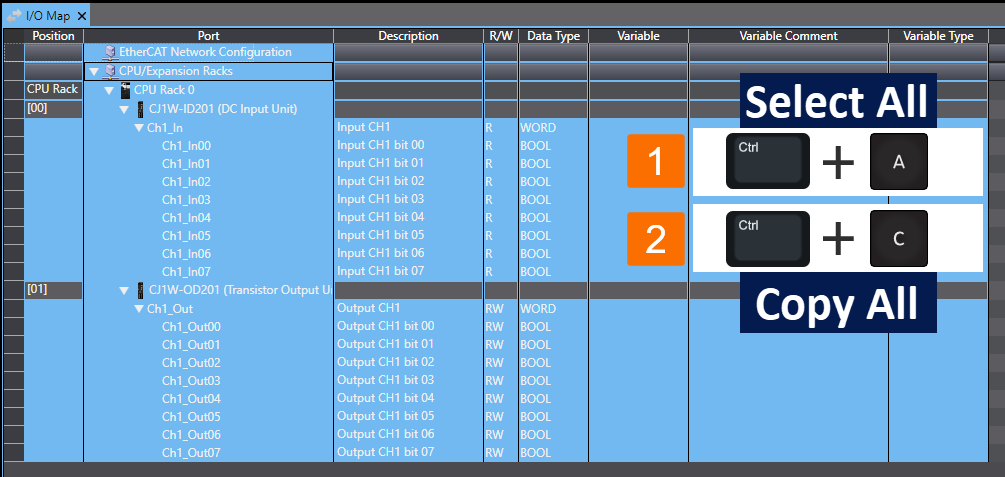Click the Data Type column header
The height and width of the screenshot is (477, 1005).
pyautogui.click(x=554, y=36)
